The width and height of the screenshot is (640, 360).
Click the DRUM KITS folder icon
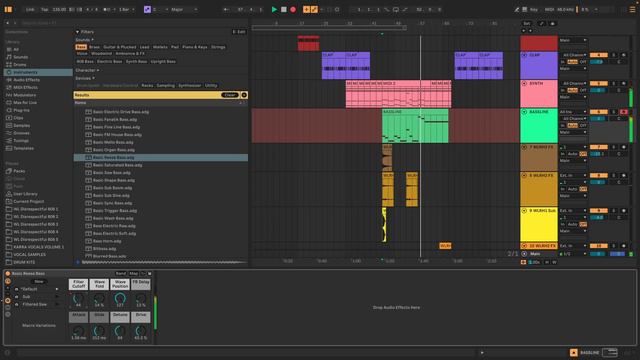click(x=9, y=262)
